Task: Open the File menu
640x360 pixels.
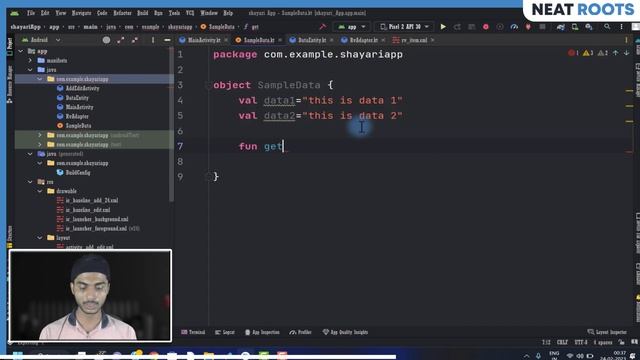Action: (x=31, y=13)
